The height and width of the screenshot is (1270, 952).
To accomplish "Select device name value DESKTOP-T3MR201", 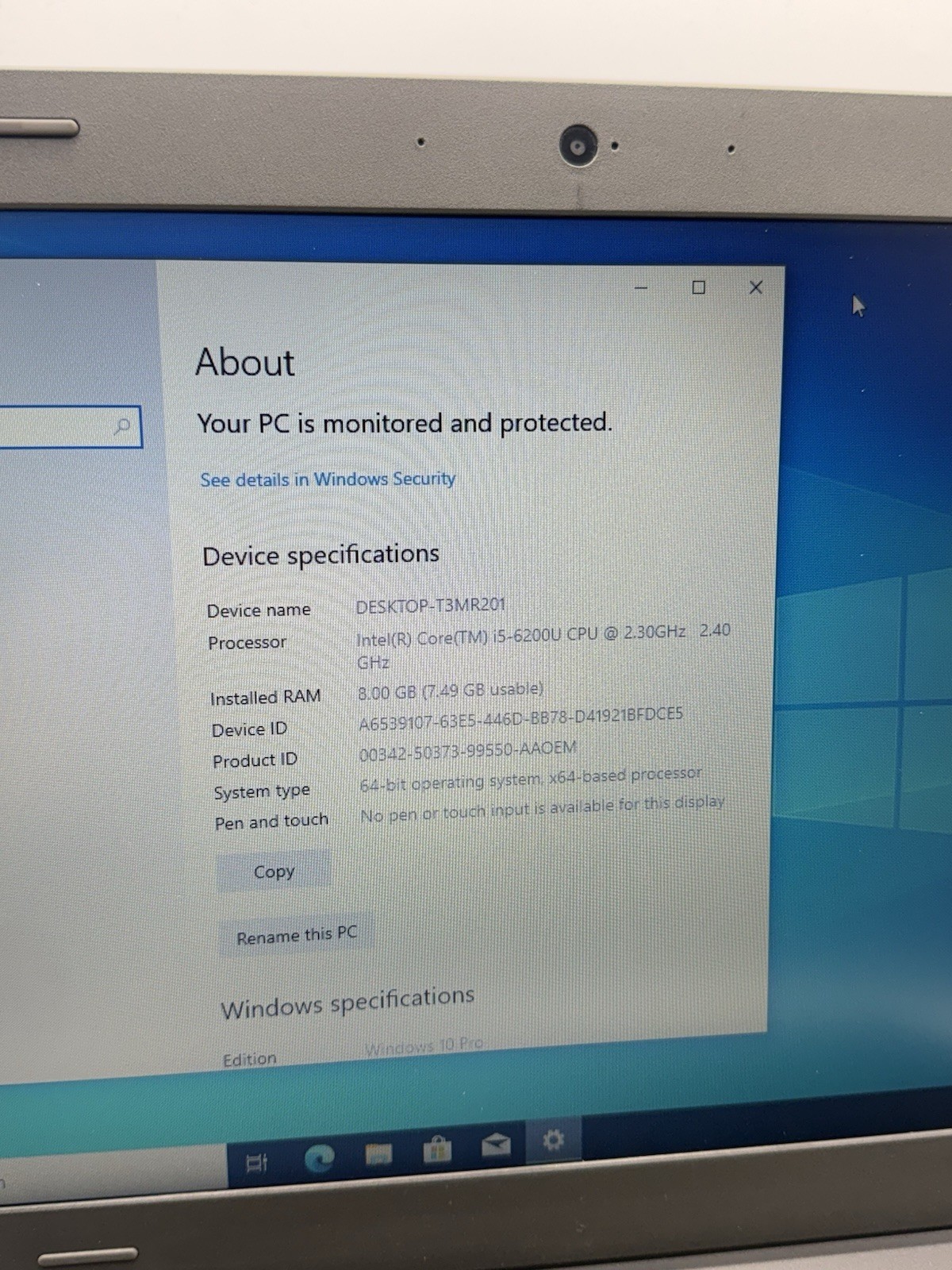I will (430, 606).
